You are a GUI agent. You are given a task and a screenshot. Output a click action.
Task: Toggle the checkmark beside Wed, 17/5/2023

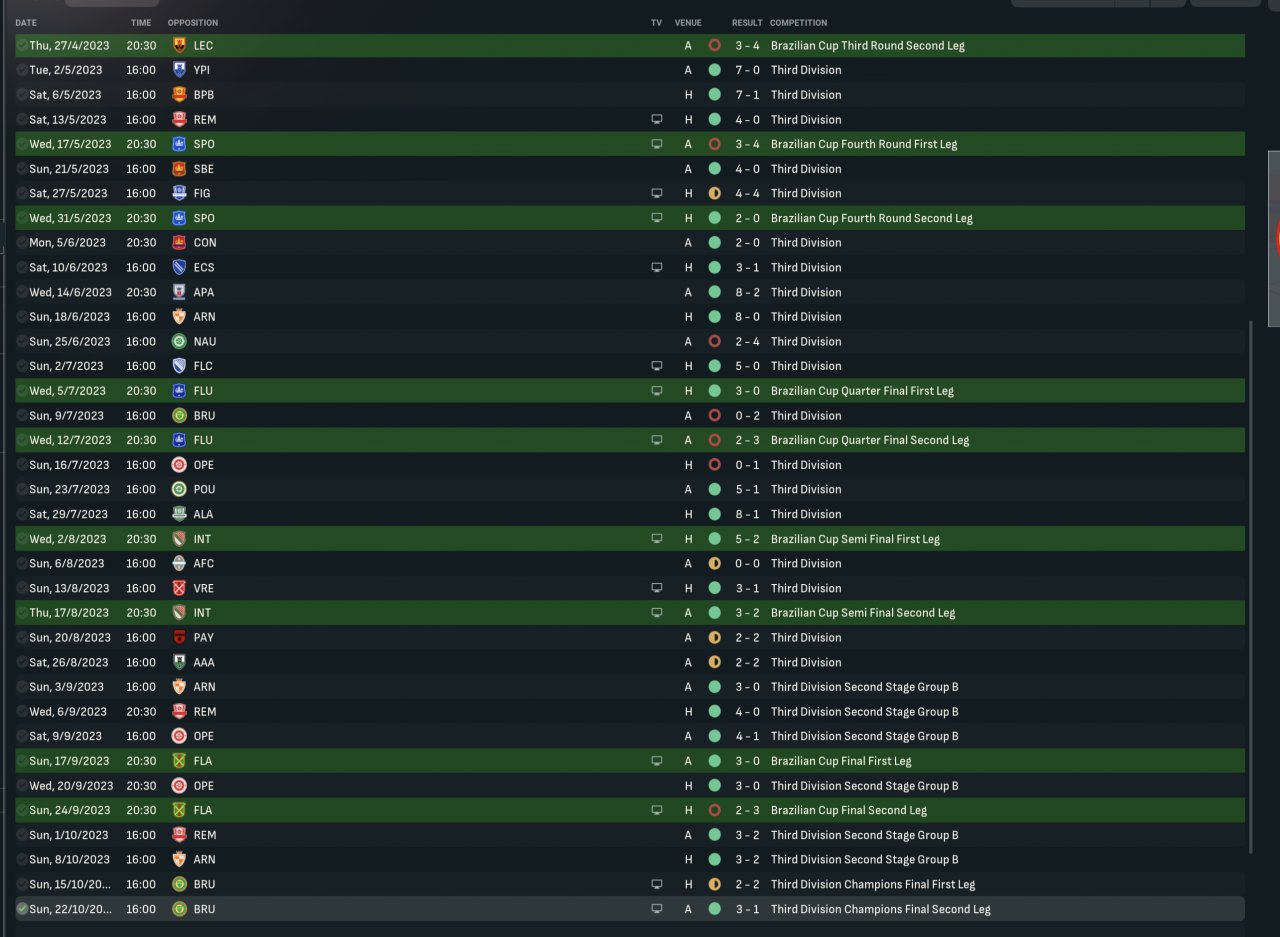[x=22, y=144]
